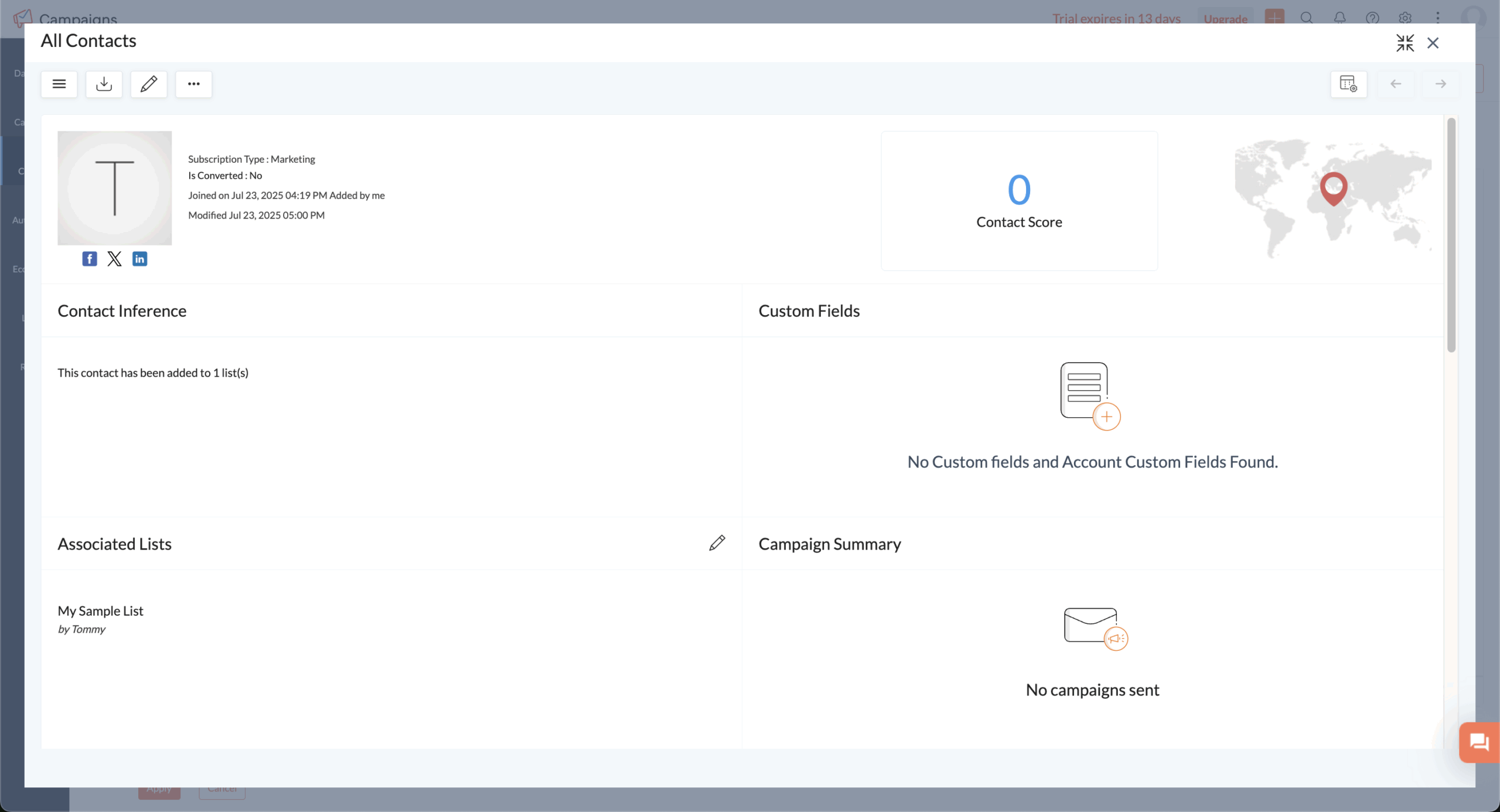Click 'Subscription Type : Marketing' text
The width and height of the screenshot is (1500, 812).
(251, 159)
